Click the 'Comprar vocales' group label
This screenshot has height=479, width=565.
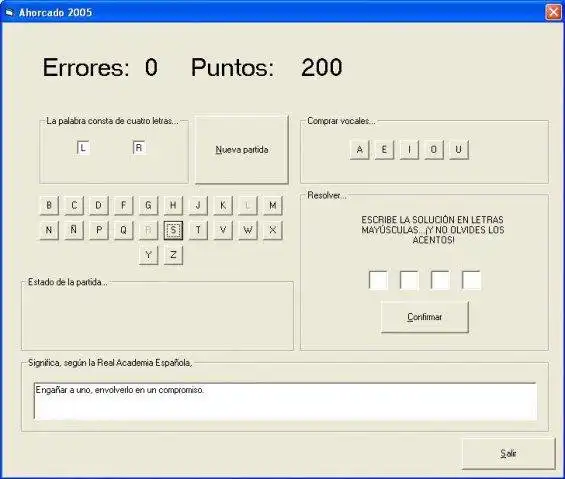click(341, 121)
